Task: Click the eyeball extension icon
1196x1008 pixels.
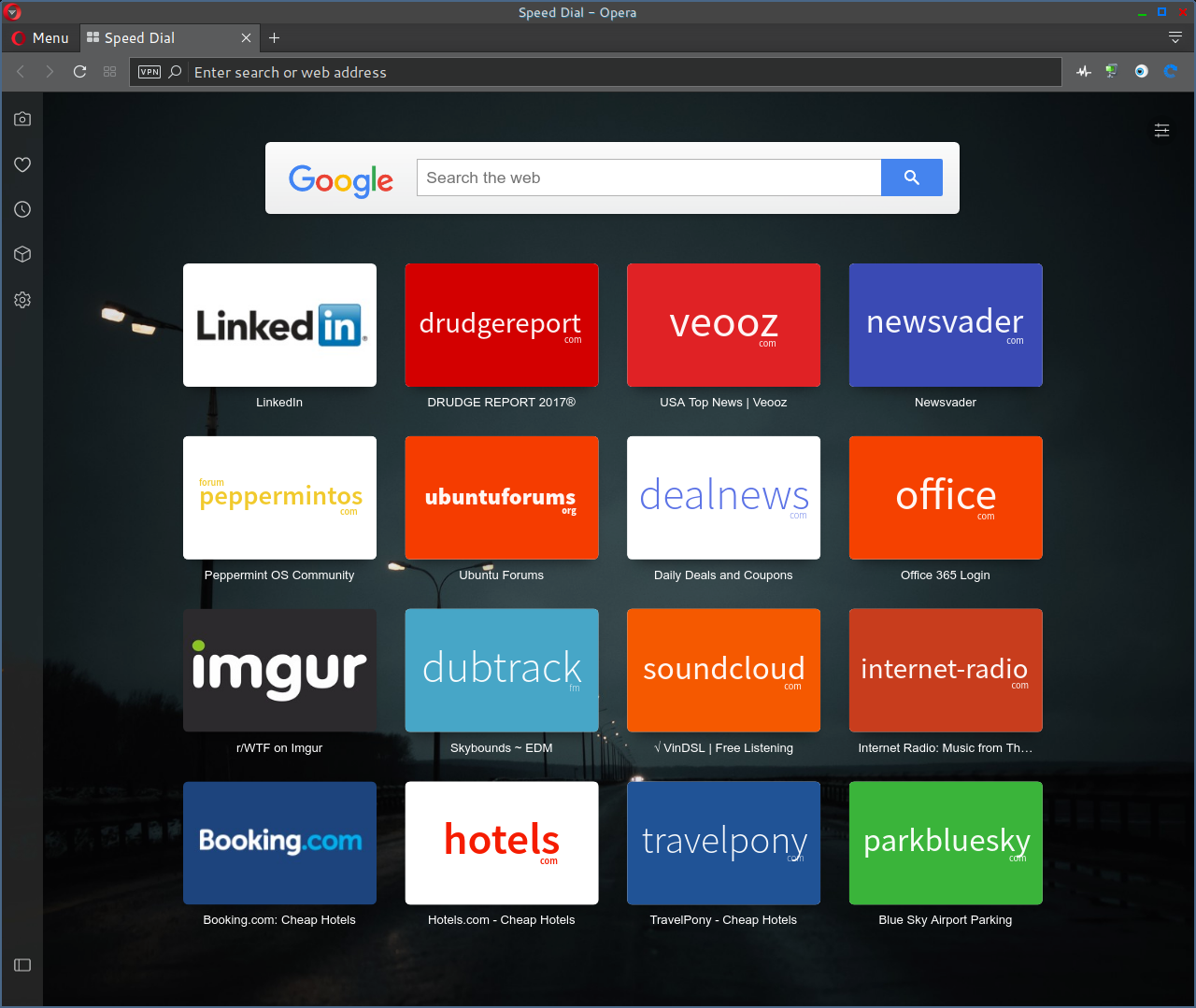Action: (x=1141, y=72)
